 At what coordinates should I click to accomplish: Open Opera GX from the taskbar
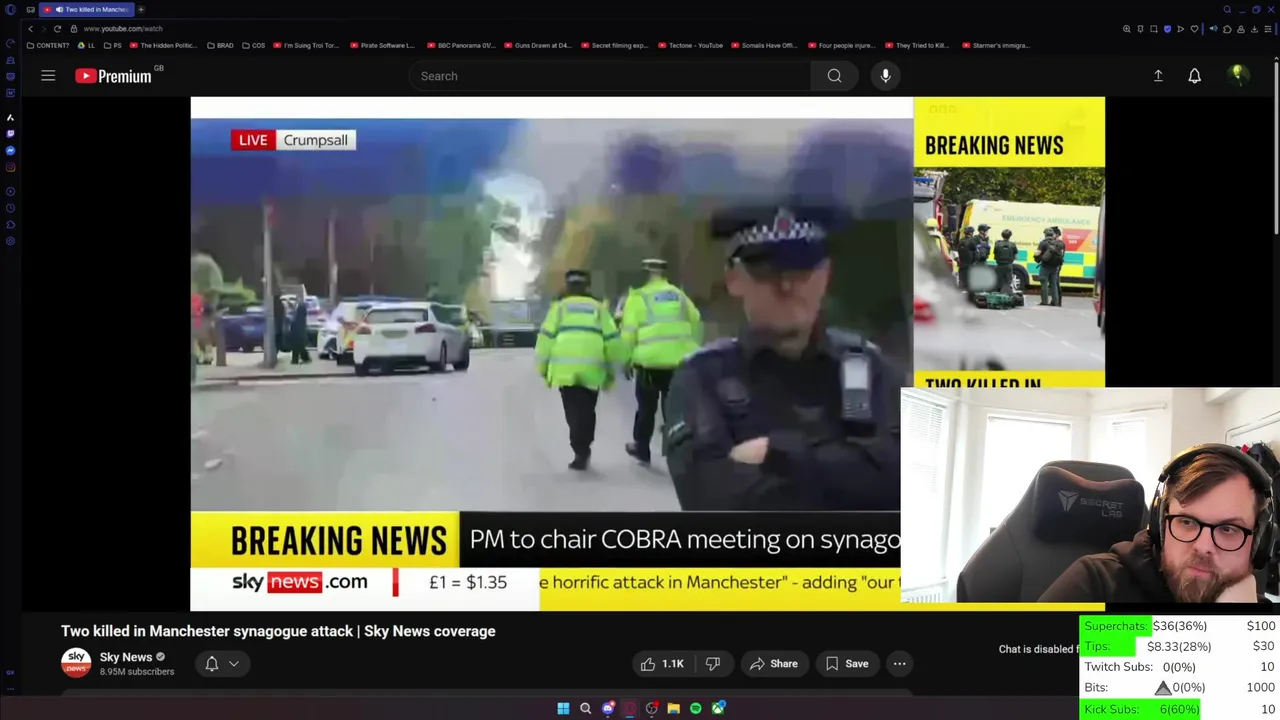coord(629,709)
